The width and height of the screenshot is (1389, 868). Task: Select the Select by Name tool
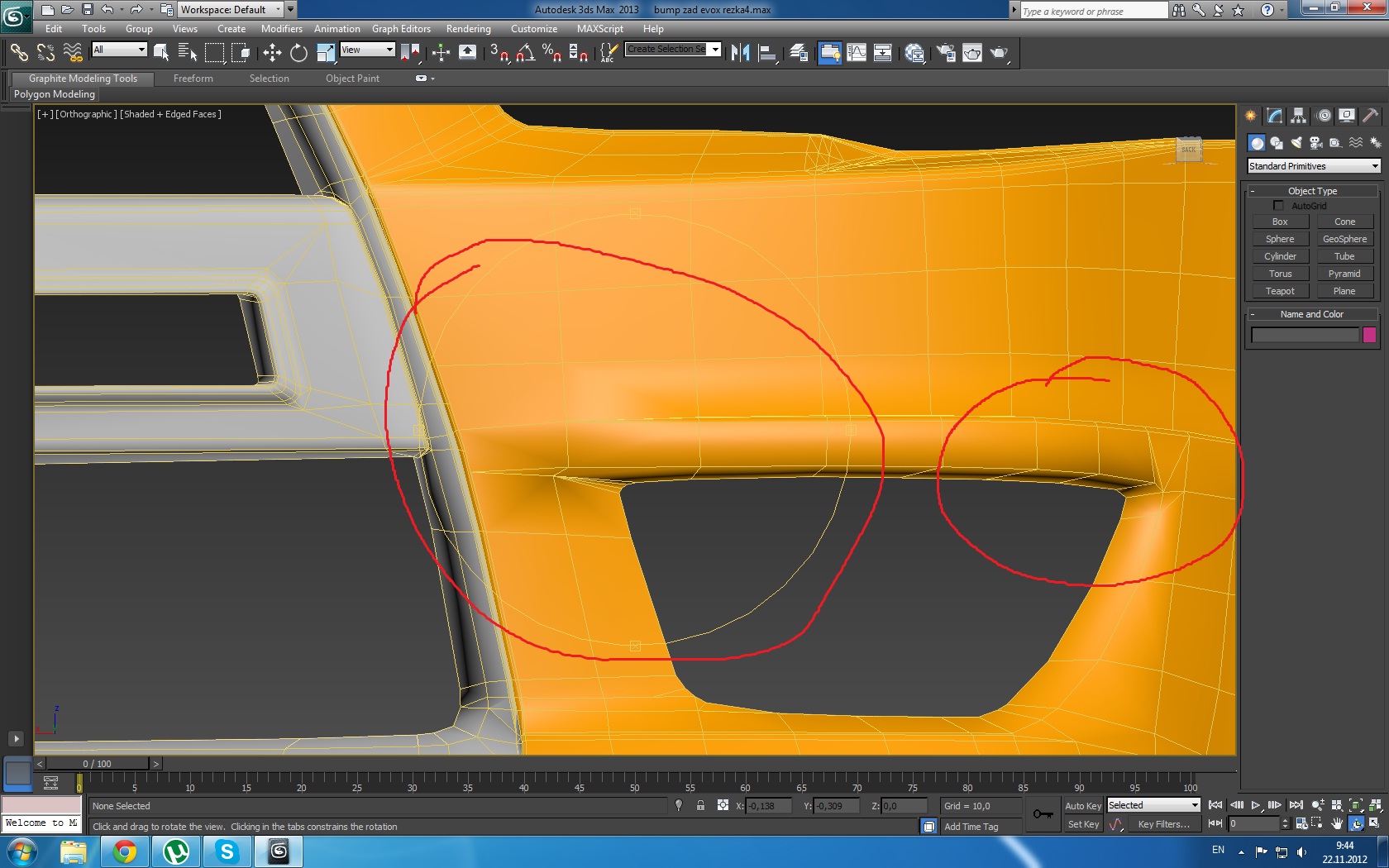pyautogui.click(x=187, y=53)
